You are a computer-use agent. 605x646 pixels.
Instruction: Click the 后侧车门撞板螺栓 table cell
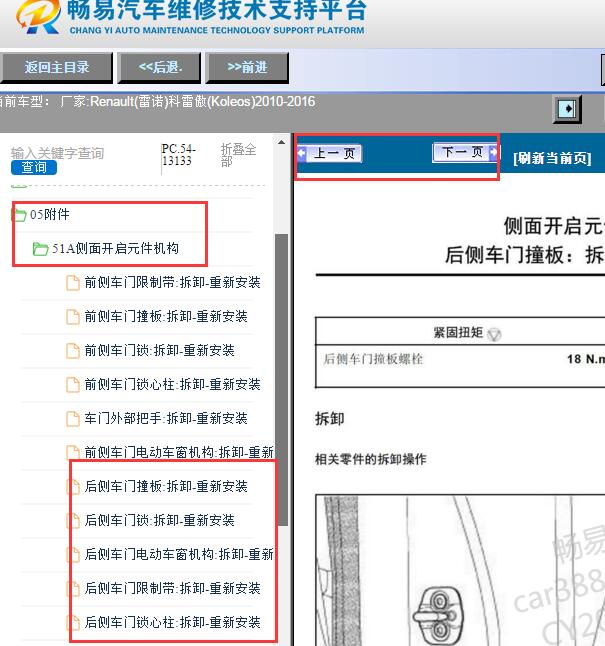(373, 359)
